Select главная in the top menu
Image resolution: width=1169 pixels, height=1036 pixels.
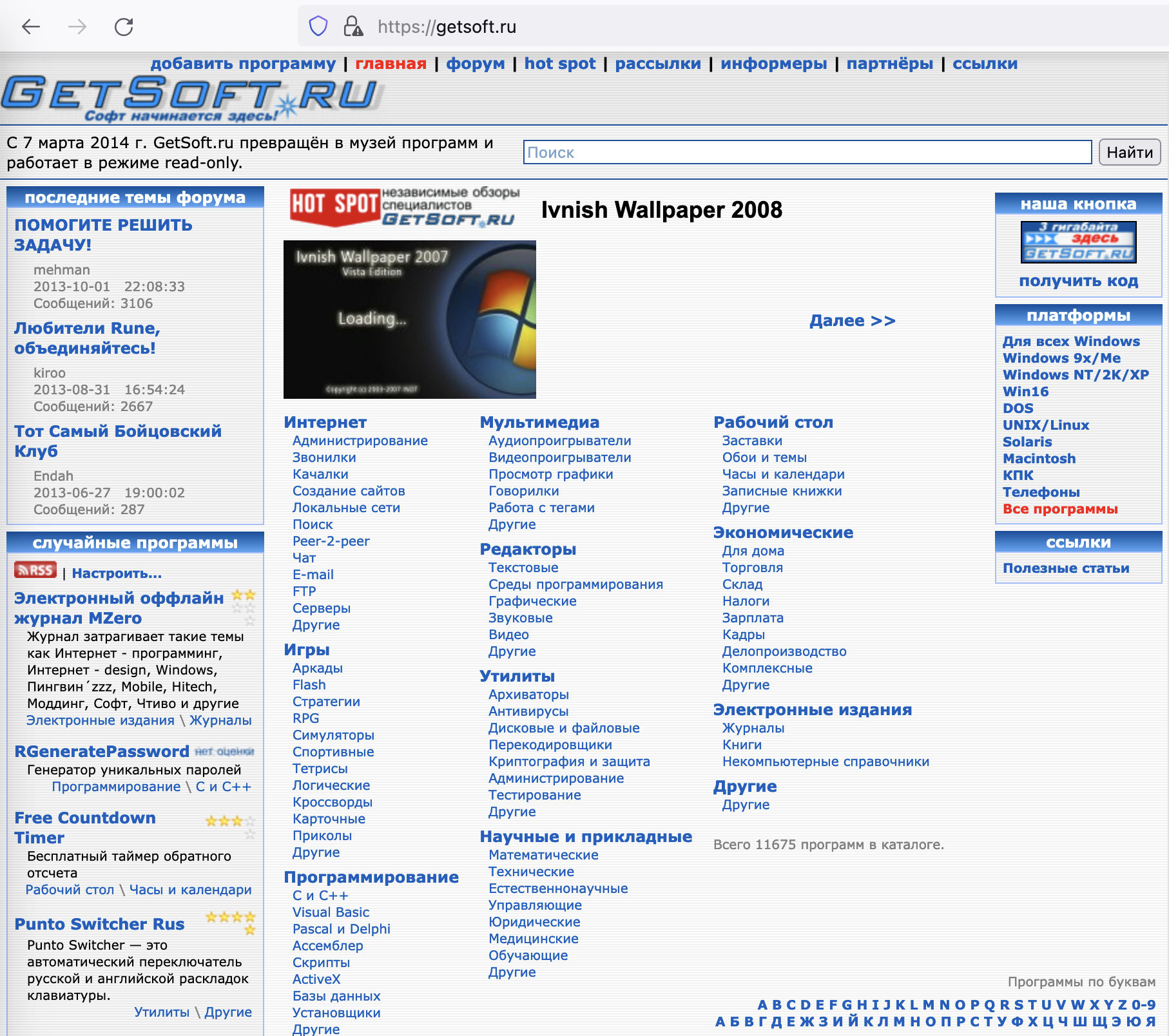(x=391, y=64)
